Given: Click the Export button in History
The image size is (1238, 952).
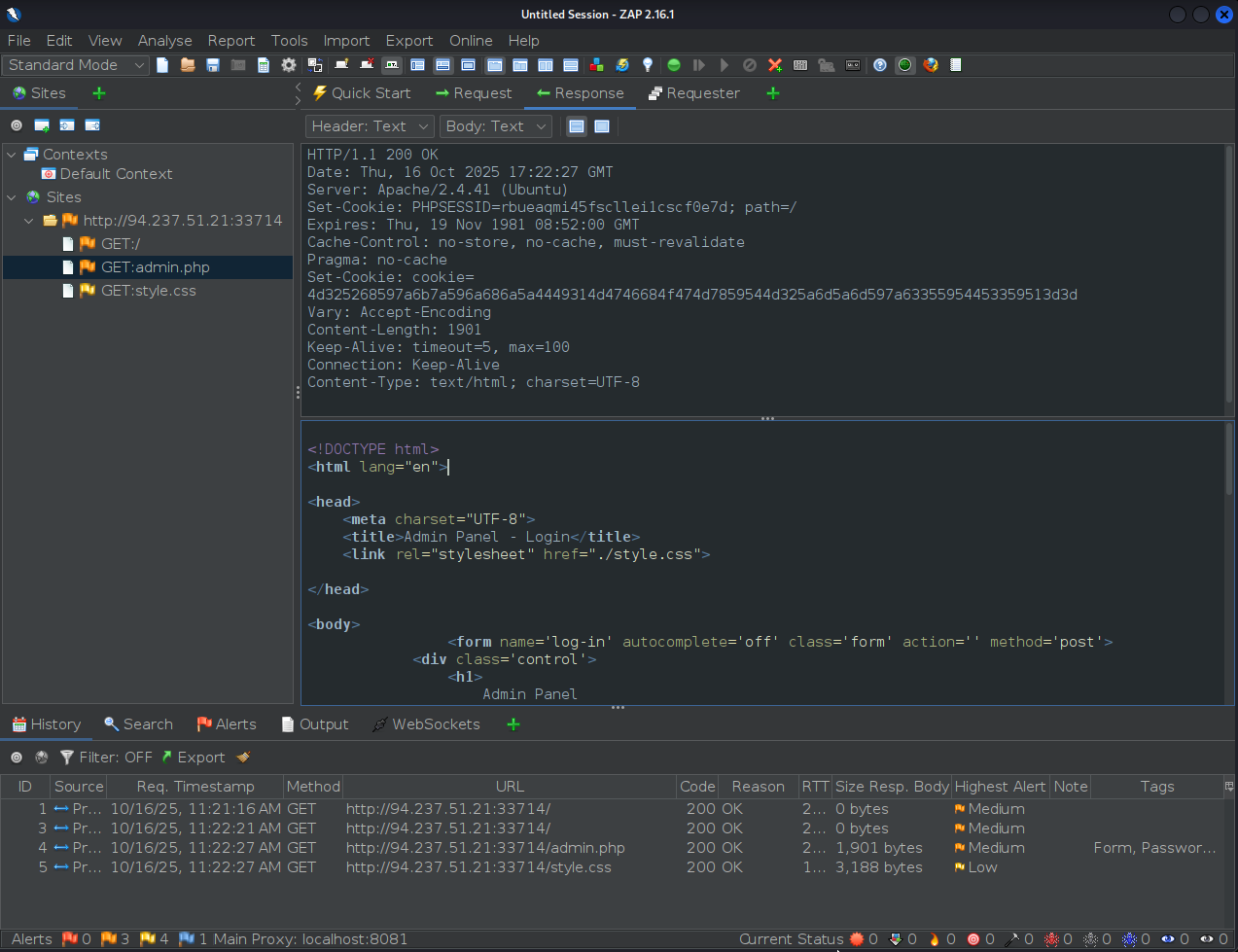Looking at the screenshot, I should tap(193, 758).
